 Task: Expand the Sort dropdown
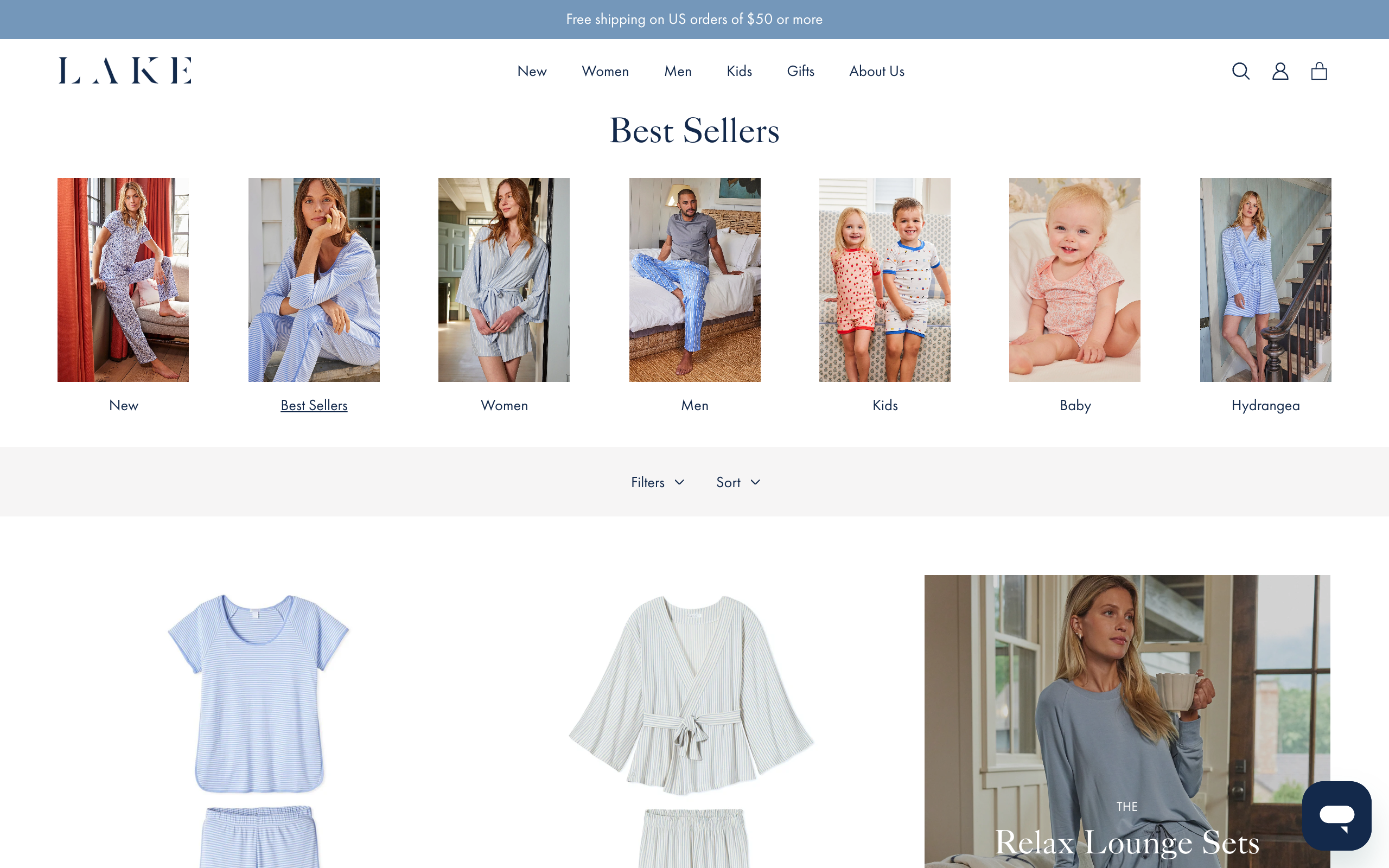pos(738,482)
